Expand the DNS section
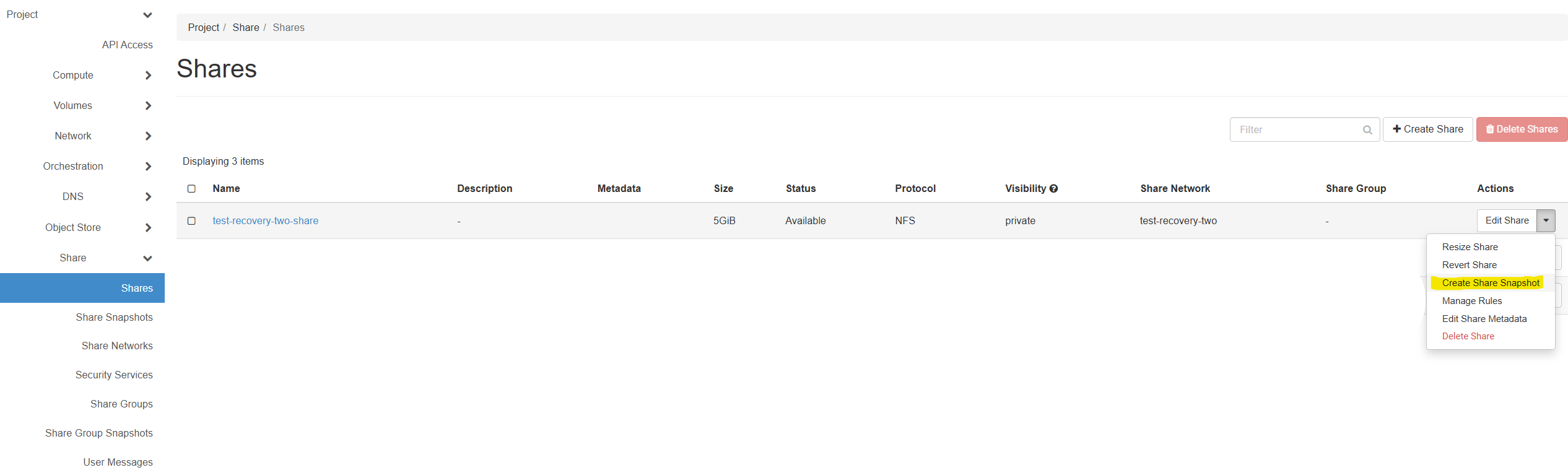This screenshot has height=470, width=1568. pyautogui.click(x=147, y=197)
